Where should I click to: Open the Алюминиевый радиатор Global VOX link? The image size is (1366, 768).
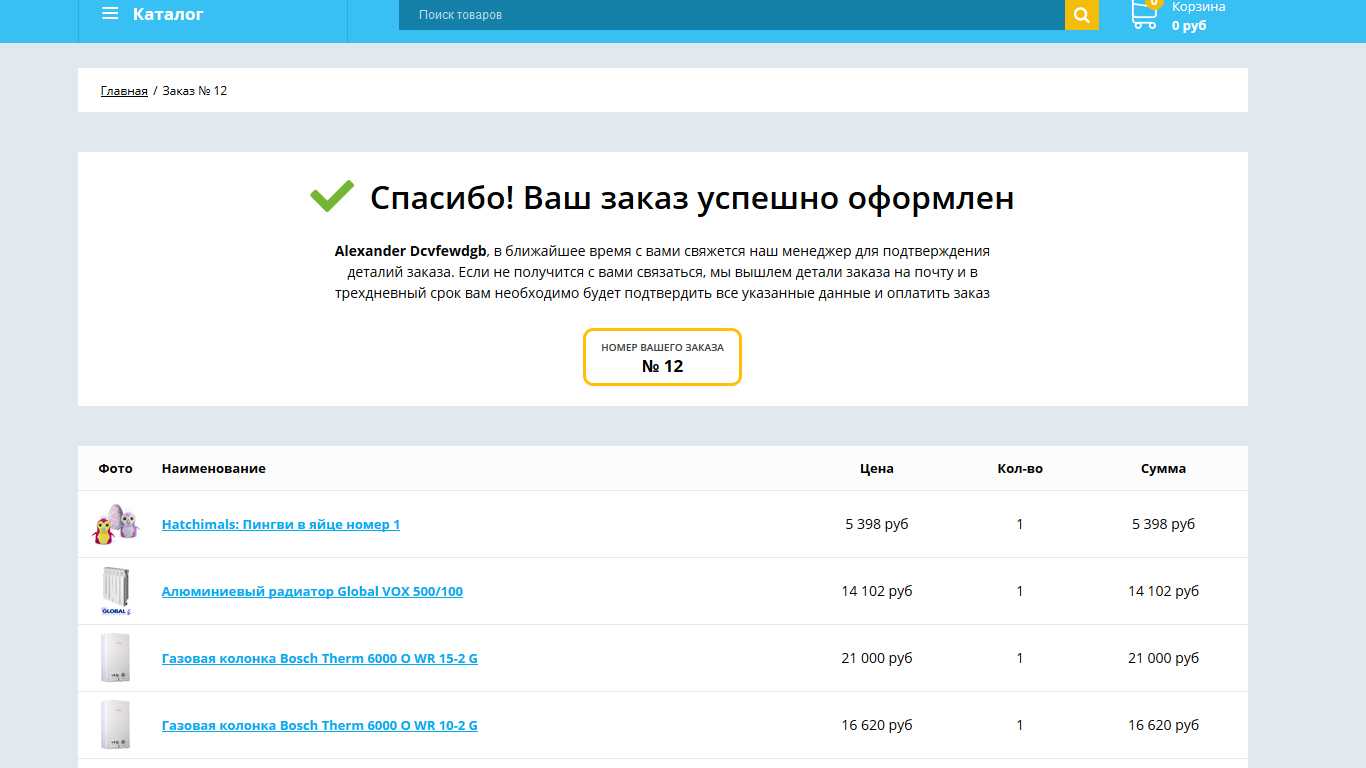click(312, 591)
